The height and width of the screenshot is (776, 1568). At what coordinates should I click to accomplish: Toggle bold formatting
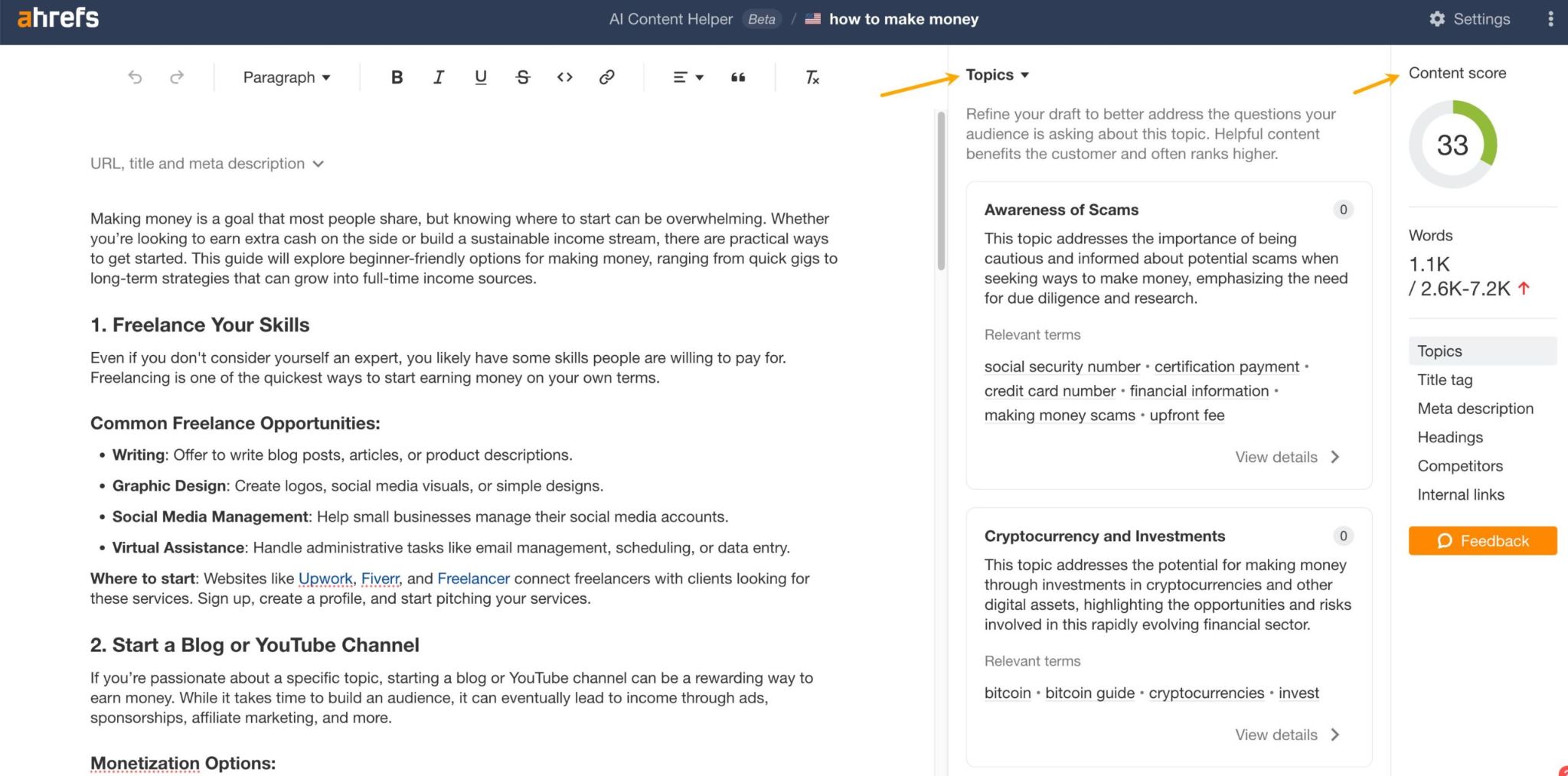397,77
